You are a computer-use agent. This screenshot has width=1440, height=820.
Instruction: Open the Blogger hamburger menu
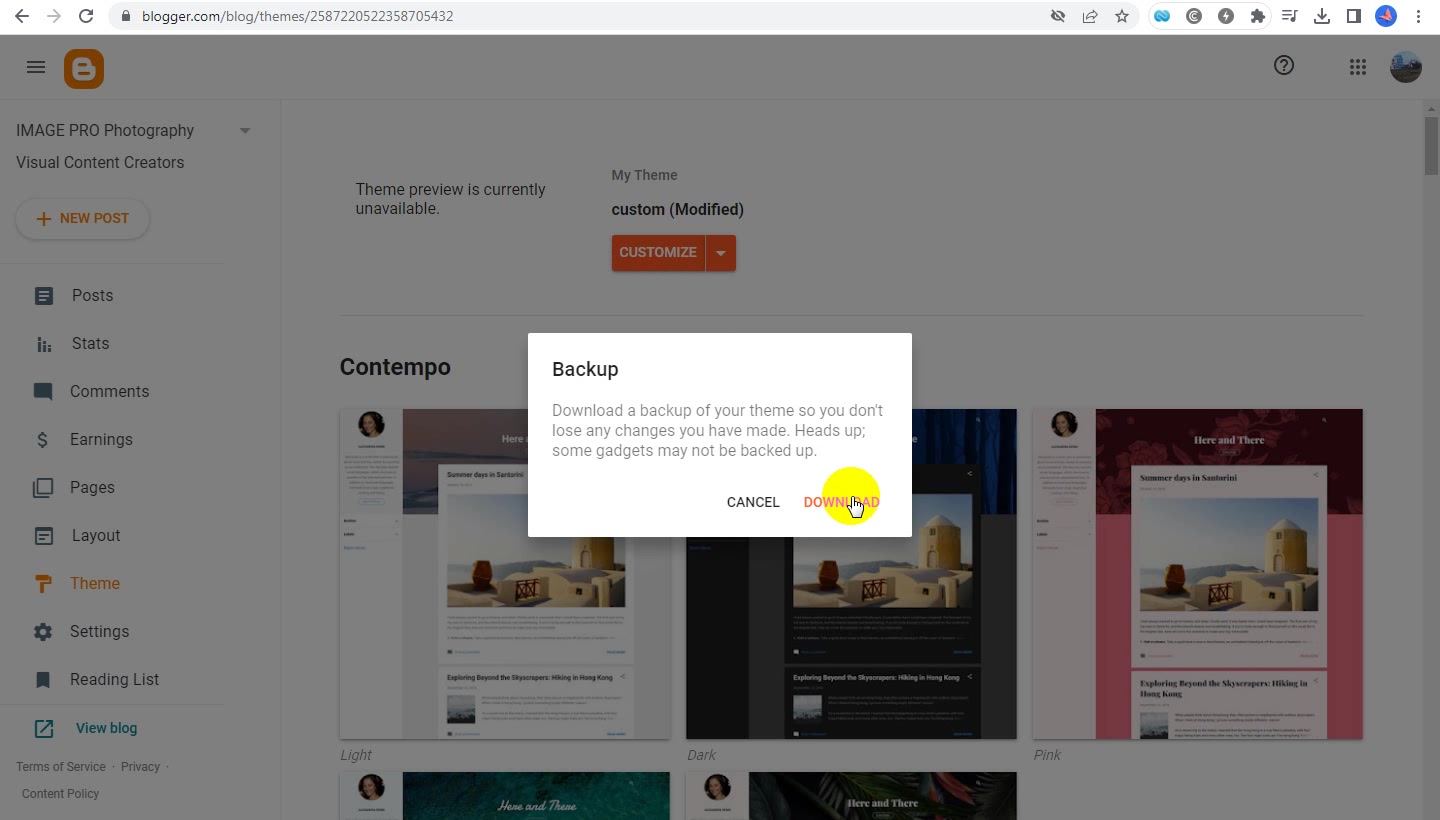click(x=36, y=67)
